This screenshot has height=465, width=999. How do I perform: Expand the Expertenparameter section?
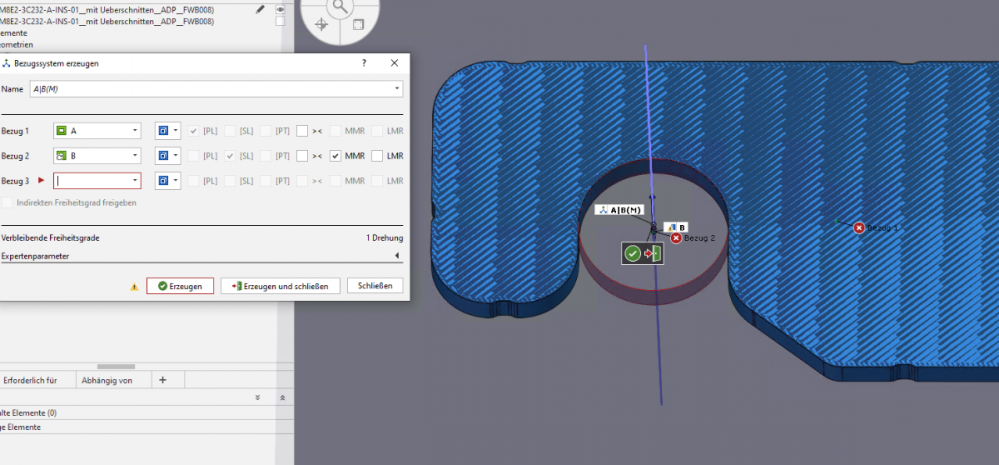[x=397, y=256]
